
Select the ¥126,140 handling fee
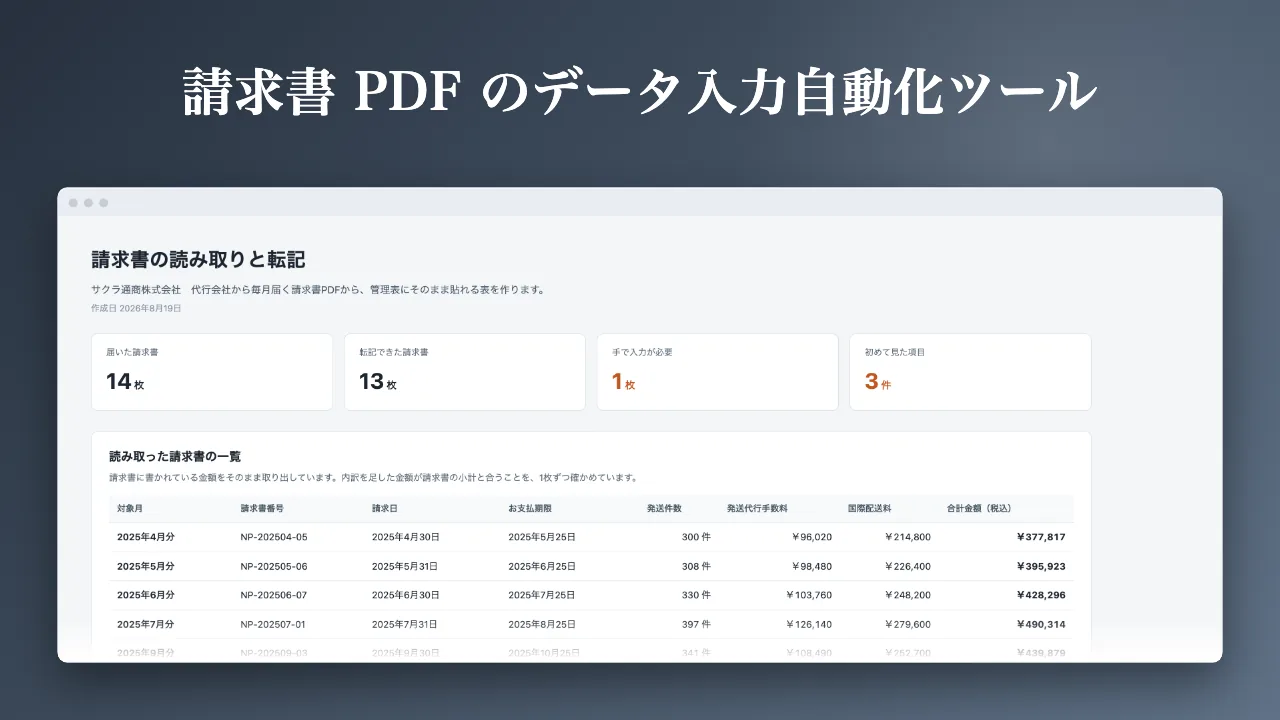pos(807,624)
